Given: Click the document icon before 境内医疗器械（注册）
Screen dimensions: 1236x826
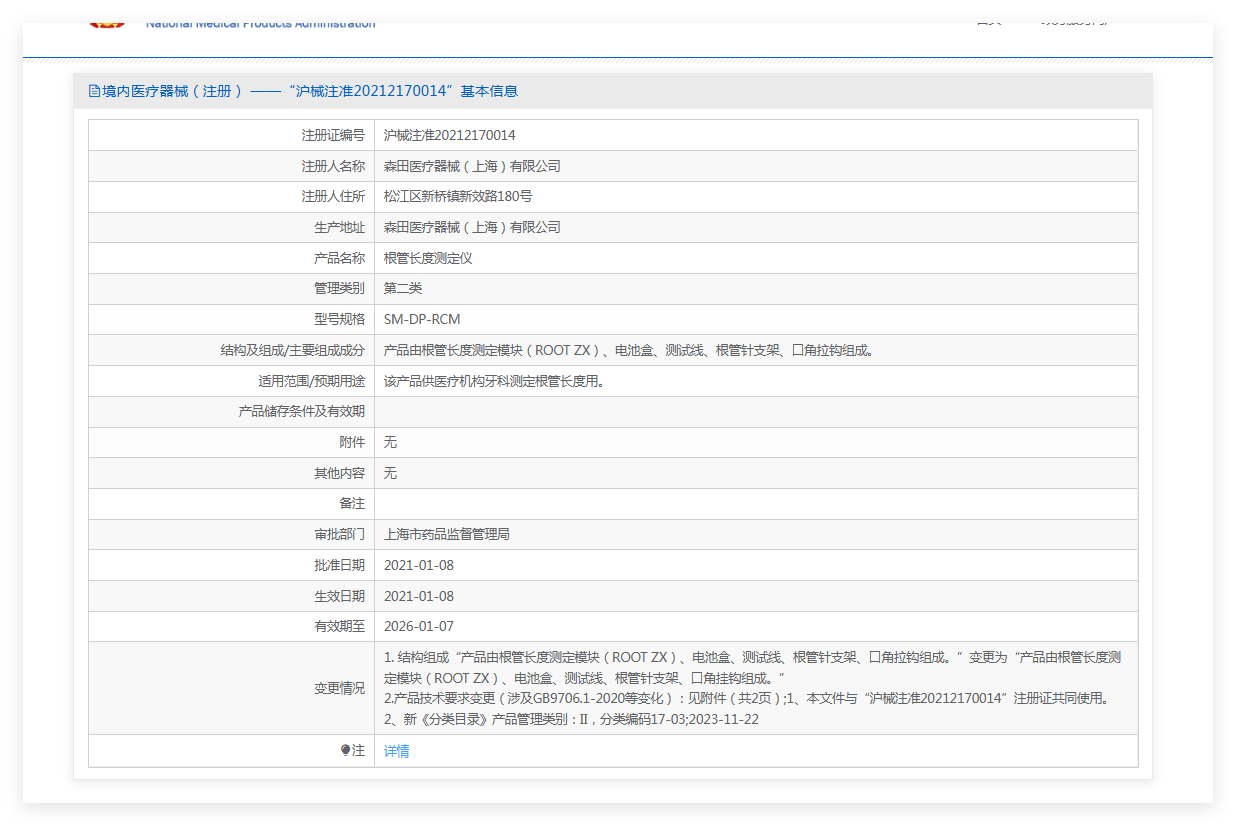Looking at the screenshot, I should [x=94, y=91].
